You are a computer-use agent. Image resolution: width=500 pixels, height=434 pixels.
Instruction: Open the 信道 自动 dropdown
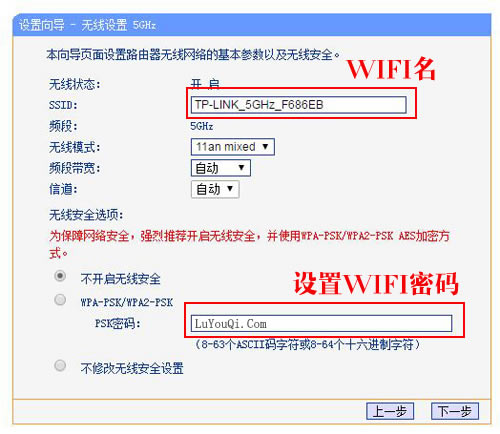(215, 189)
